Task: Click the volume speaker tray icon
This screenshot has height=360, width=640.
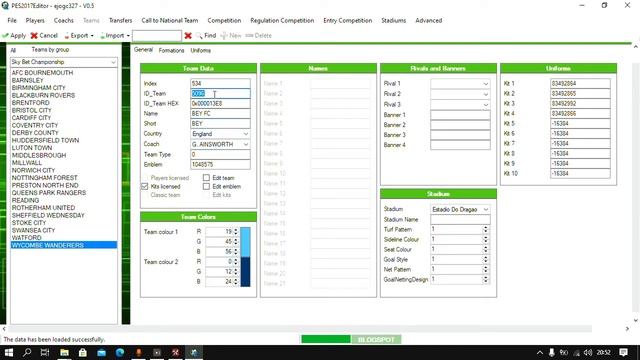Action: pos(588,352)
